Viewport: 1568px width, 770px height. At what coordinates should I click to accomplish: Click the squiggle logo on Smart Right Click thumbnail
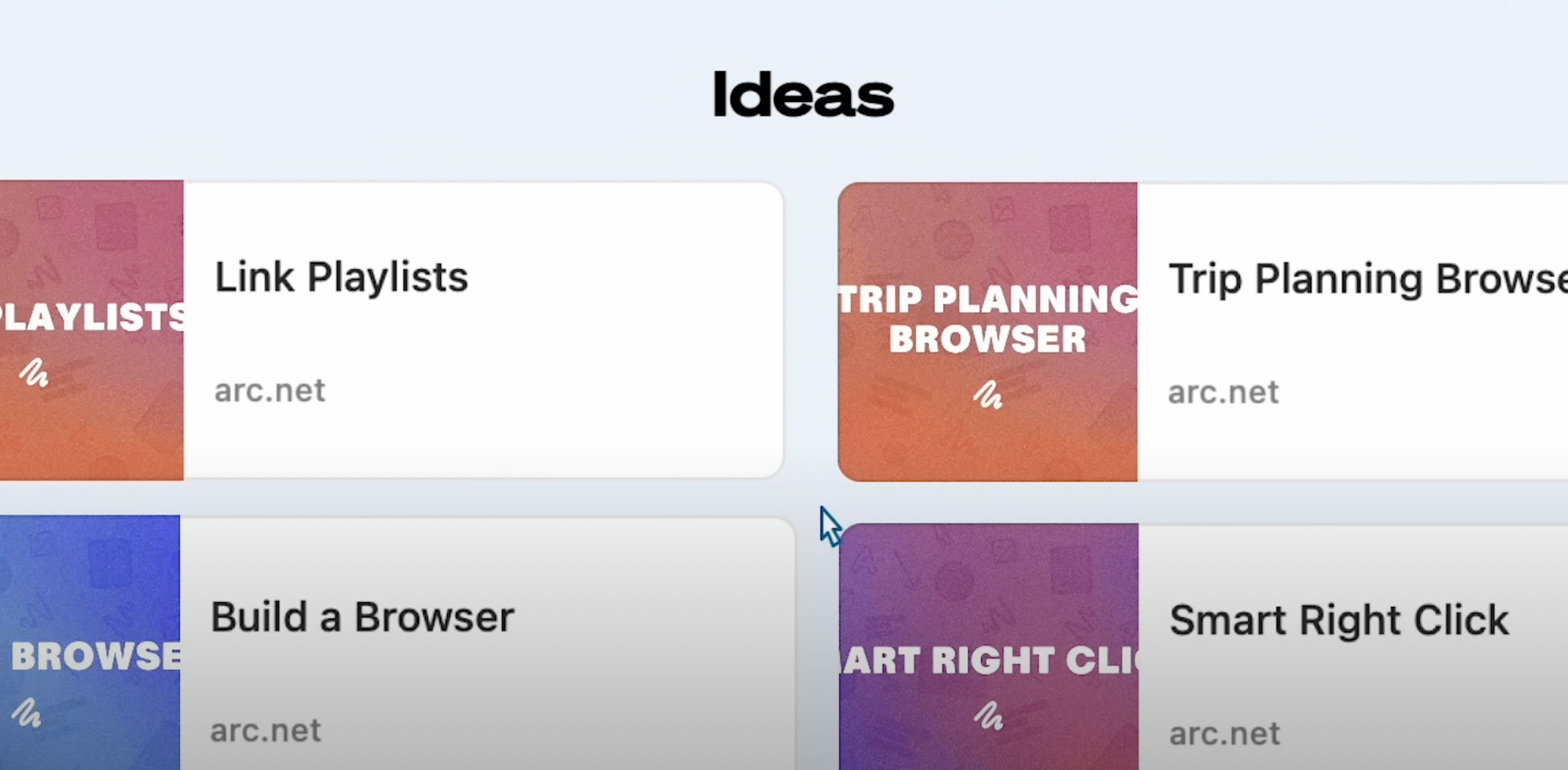pyautogui.click(x=988, y=715)
